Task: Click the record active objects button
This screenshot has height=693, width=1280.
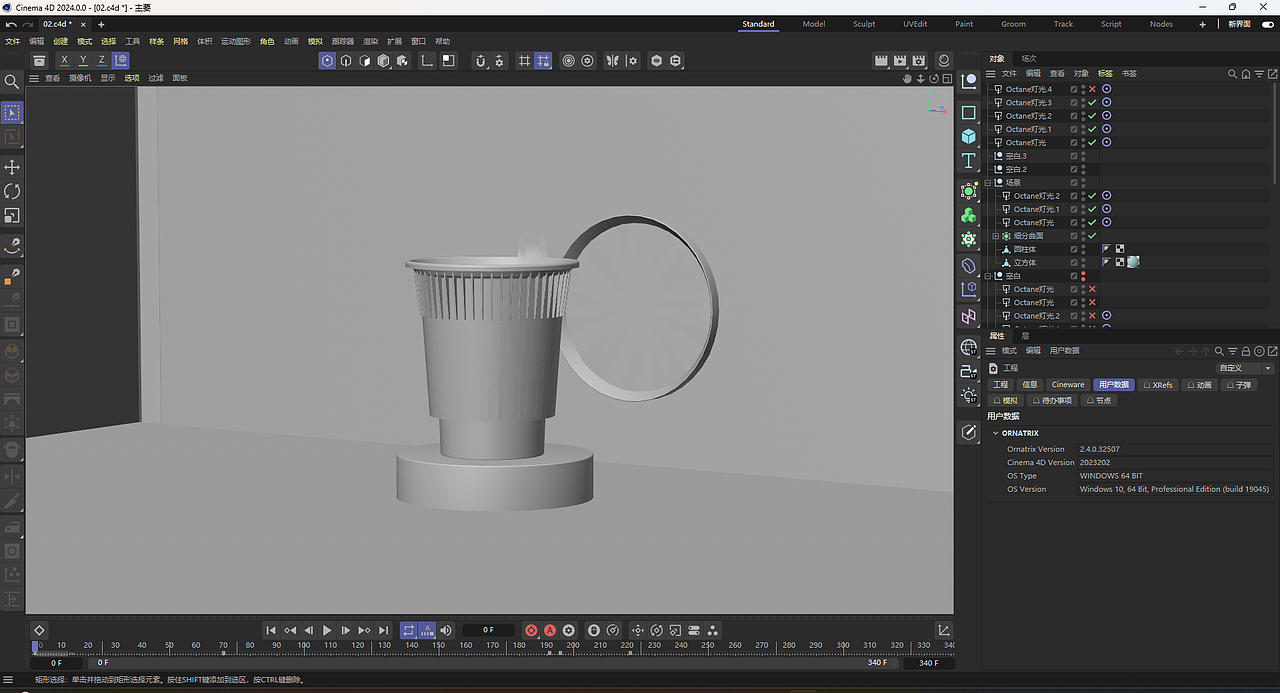Action: tap(531, 630)
